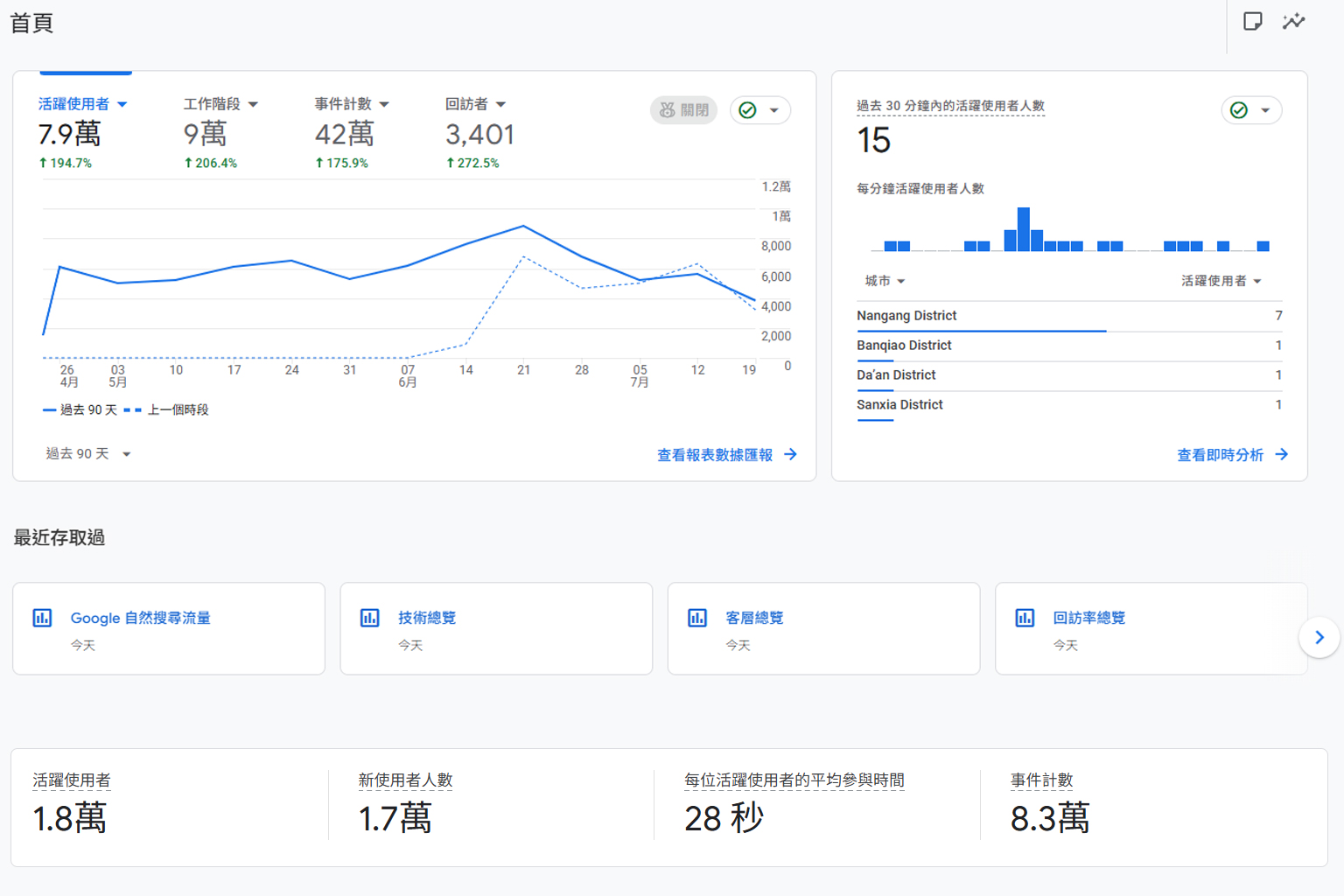Click the 194.7% change indicator
The height and width of the screenshot is (896, 1344).
click(65, 163)
